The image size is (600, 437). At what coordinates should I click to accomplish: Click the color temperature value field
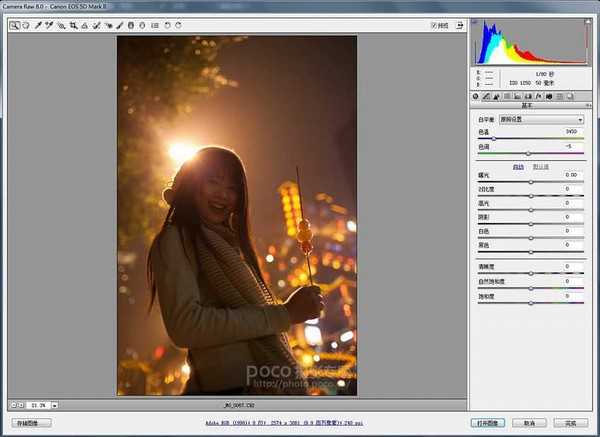(569, 131)
